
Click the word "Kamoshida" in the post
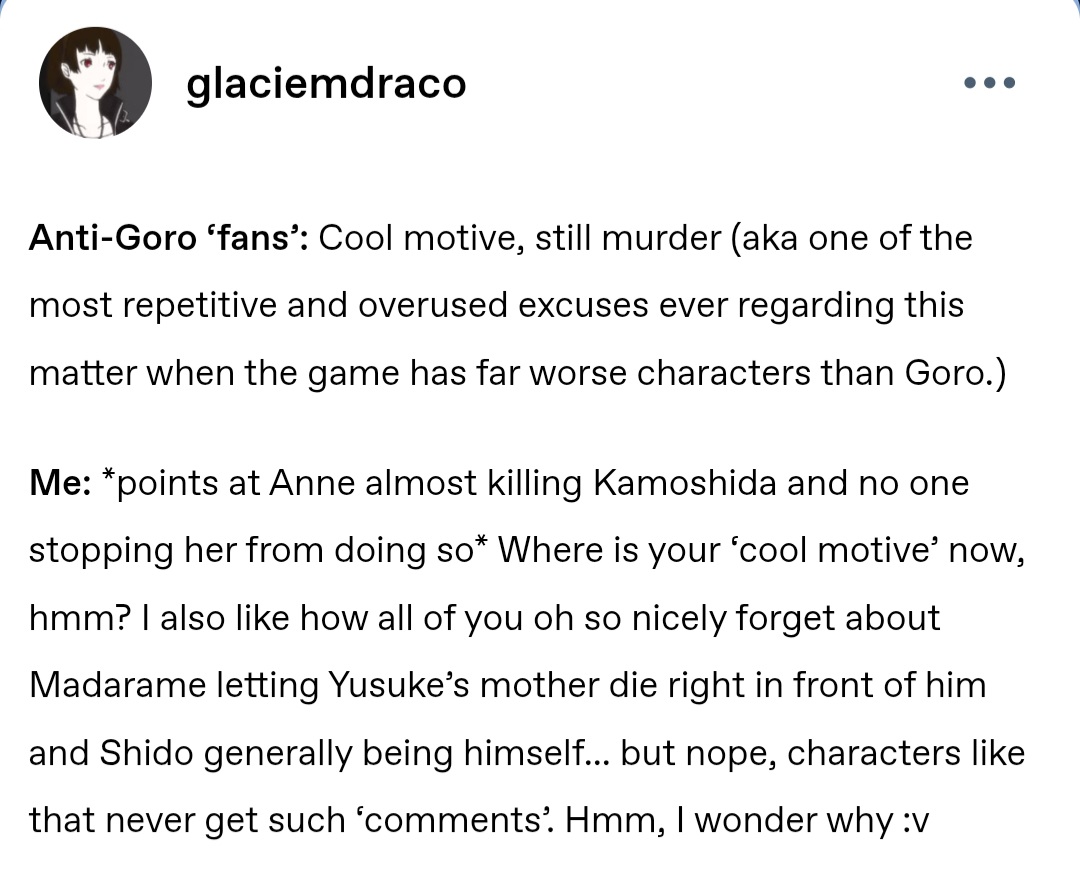684,482
